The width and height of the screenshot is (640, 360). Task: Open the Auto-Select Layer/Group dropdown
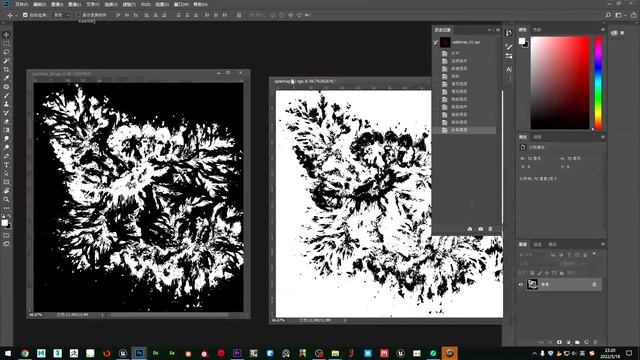[62, 15]
